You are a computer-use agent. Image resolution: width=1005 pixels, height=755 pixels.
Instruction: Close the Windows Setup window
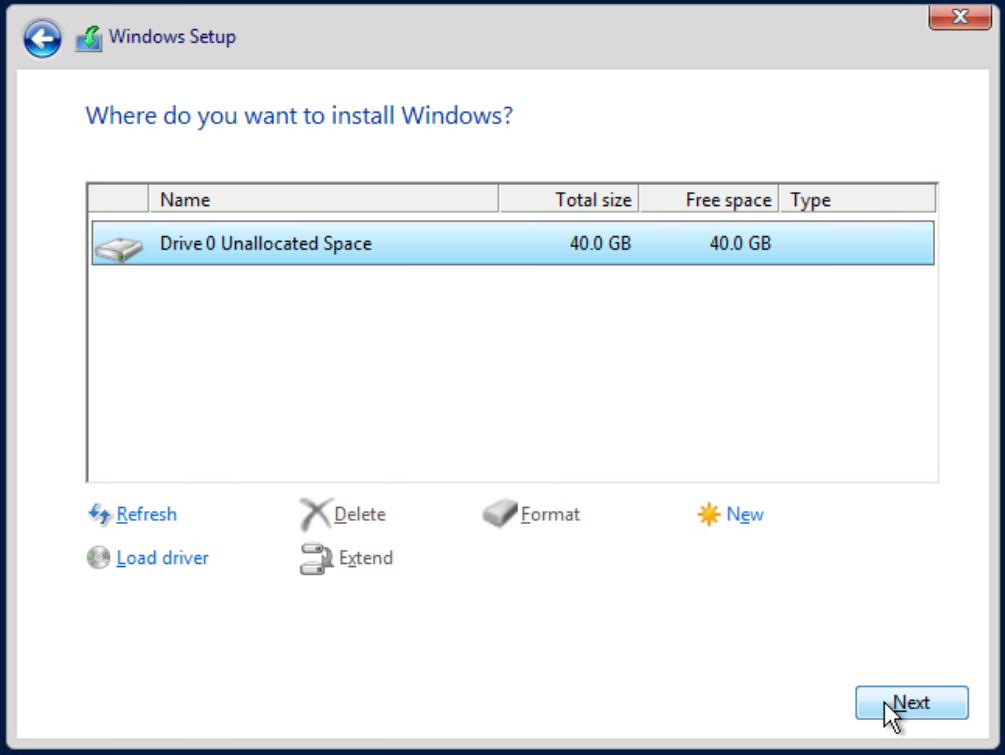[960, 17]
